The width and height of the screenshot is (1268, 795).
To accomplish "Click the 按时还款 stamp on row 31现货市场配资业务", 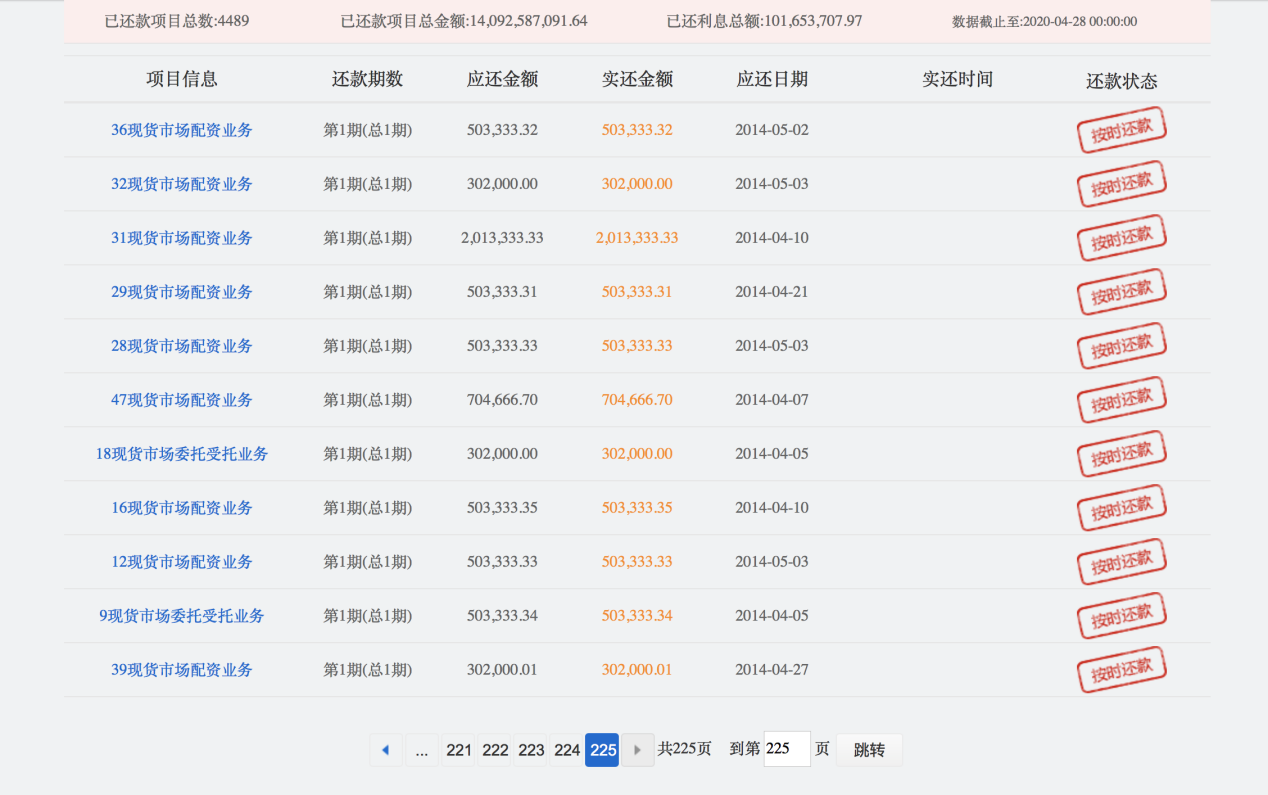I will (x=1121, y=237).
